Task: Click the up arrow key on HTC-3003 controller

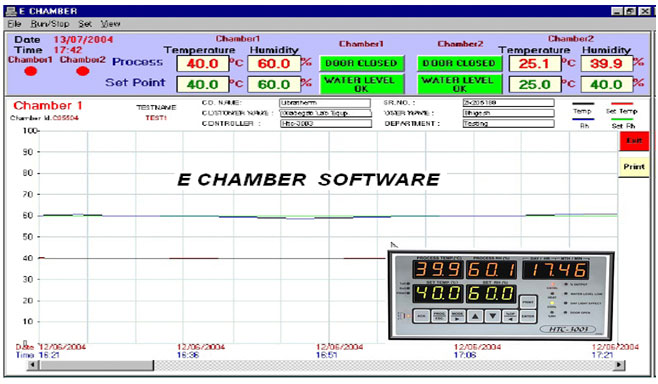Action: click(475, 316)
